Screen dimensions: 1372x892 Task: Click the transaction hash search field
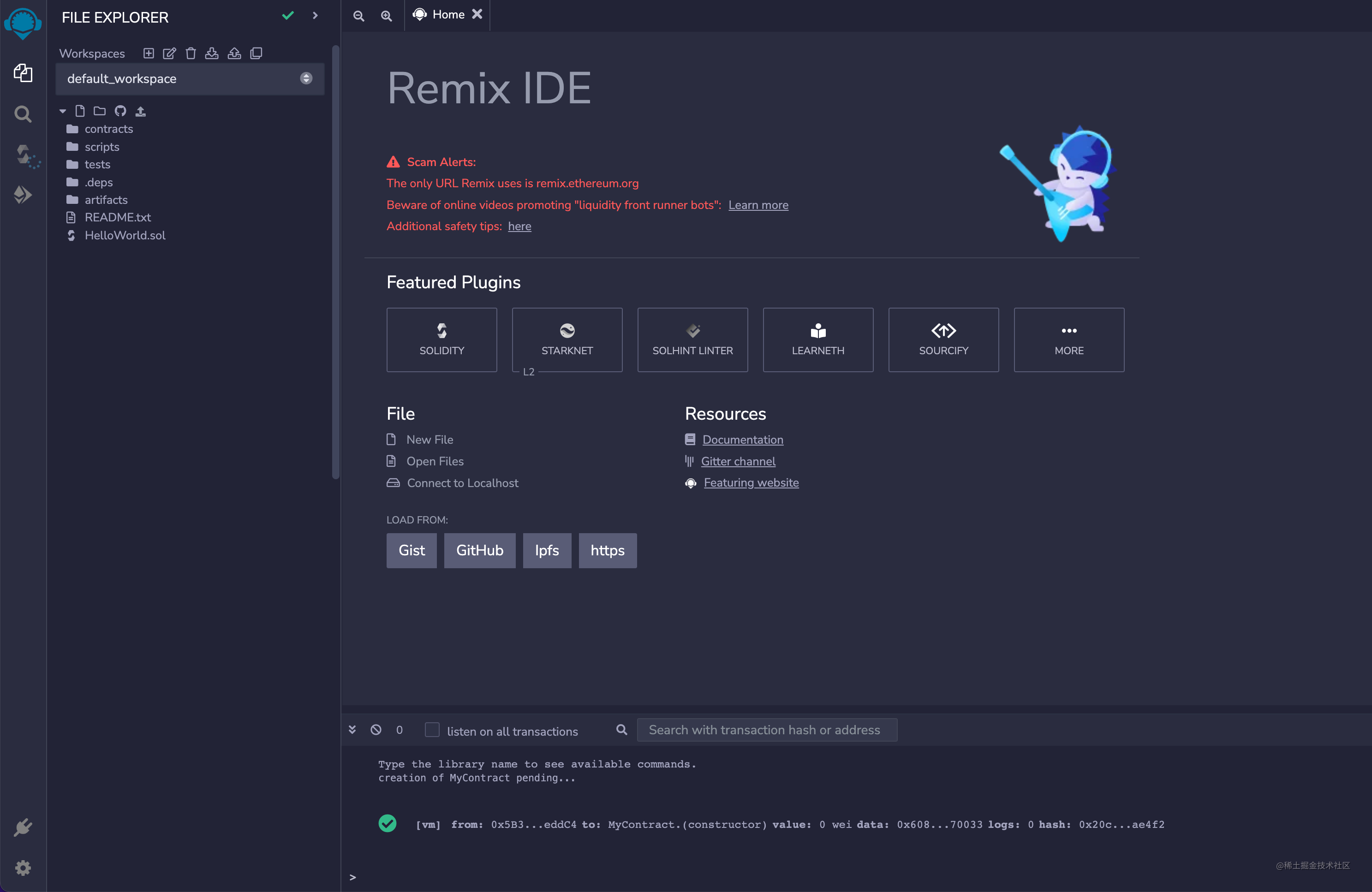[767, 730]
